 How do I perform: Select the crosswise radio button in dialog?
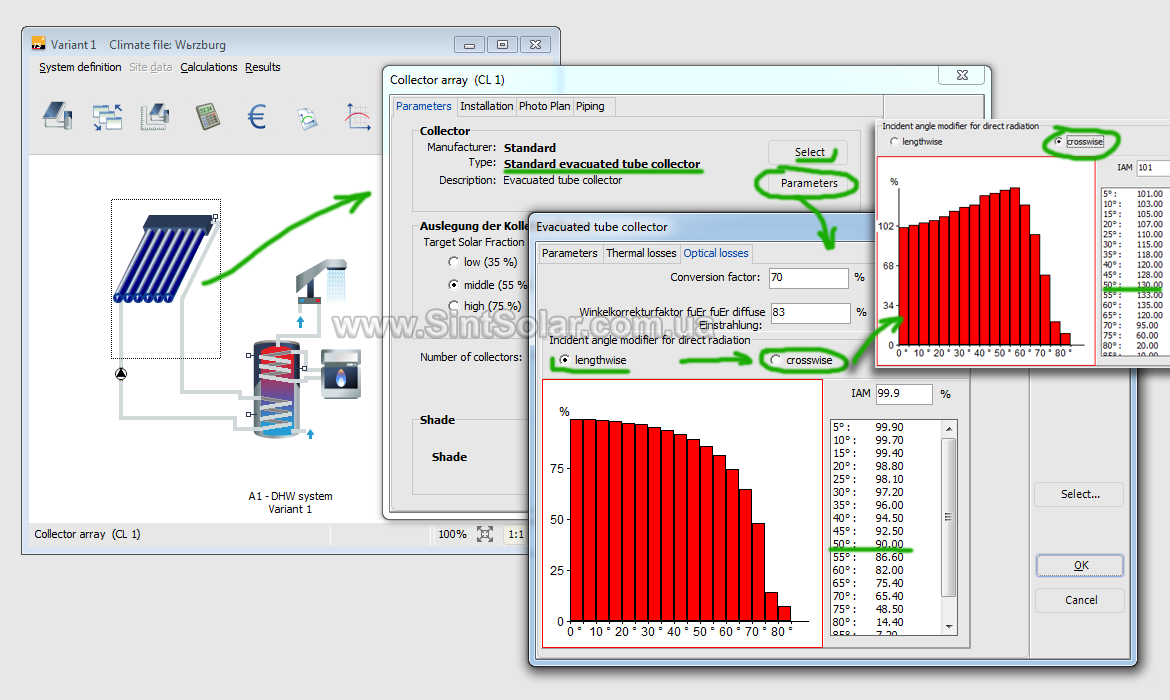tap(776, 359)
